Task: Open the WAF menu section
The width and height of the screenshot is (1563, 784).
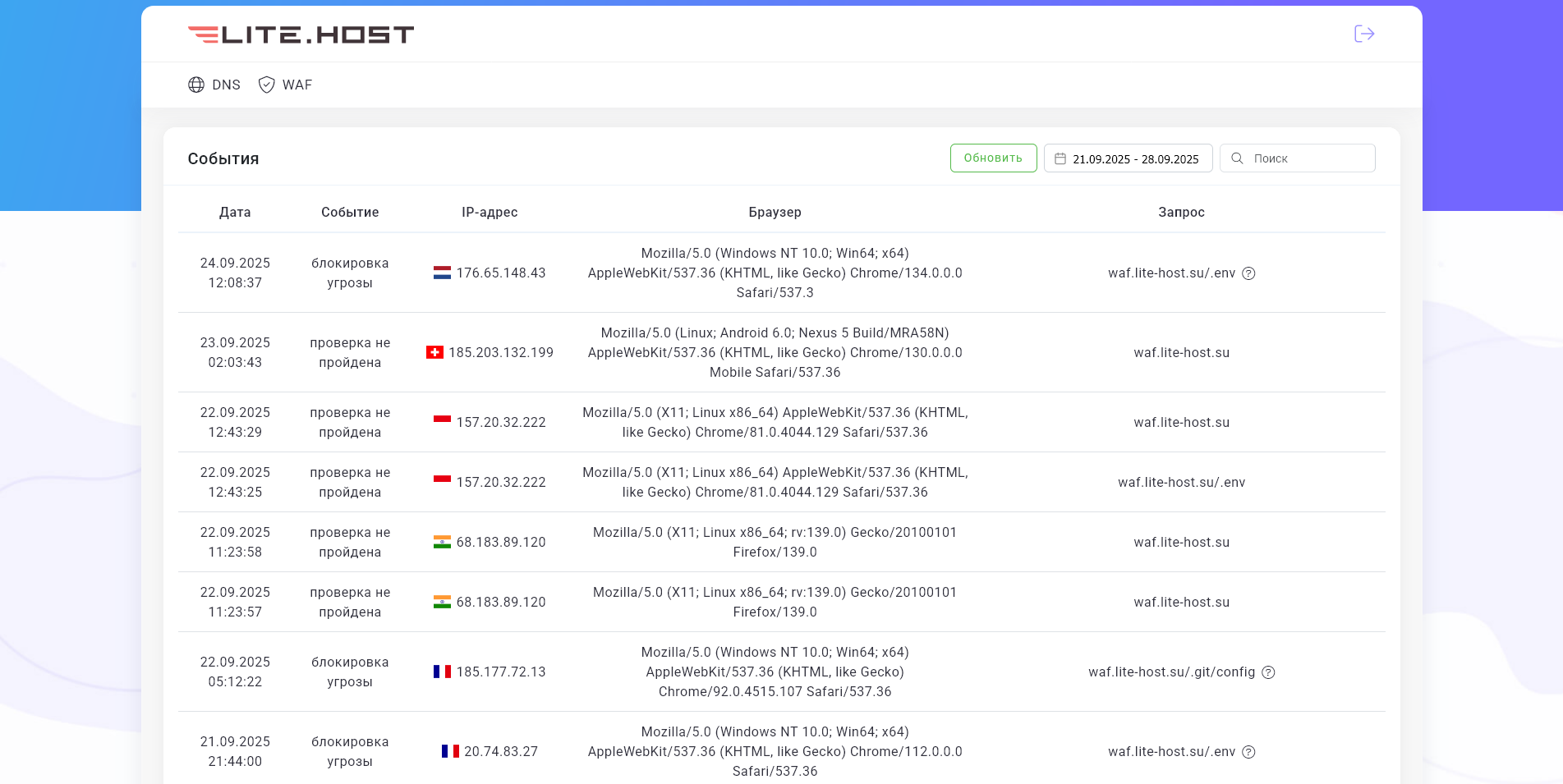Action: click(285, 85)
